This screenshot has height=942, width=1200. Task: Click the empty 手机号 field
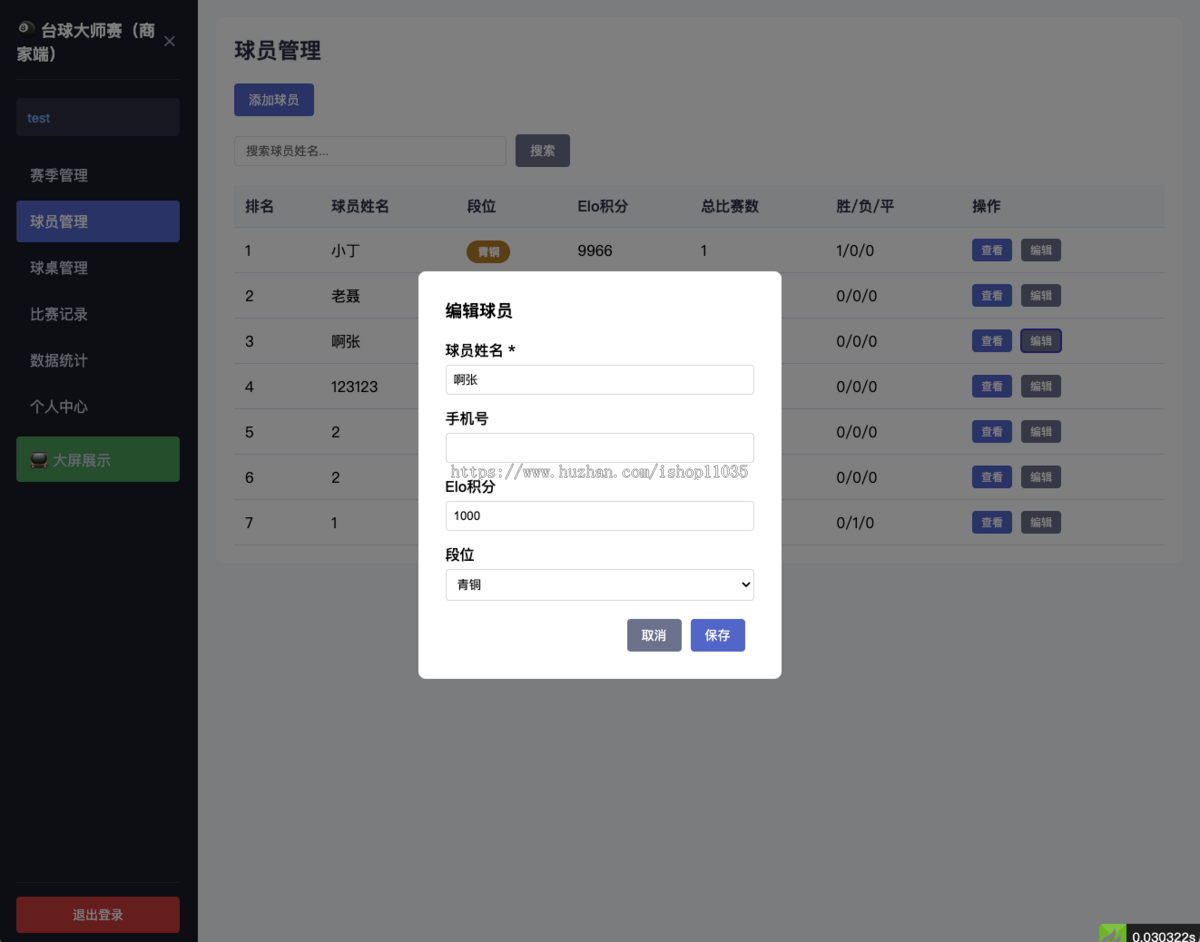click(600, 447)
